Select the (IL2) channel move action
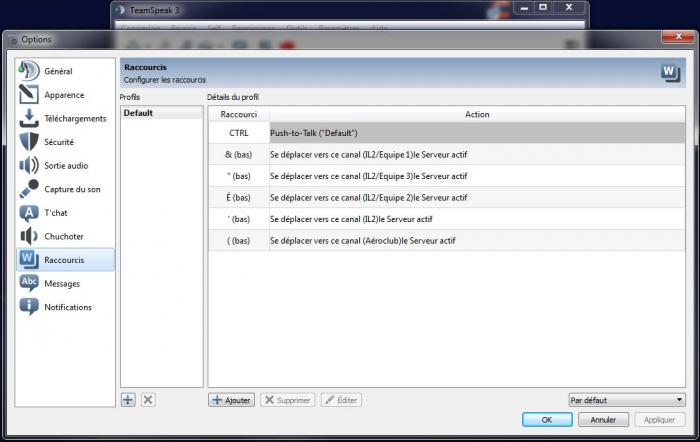The image size is (700, 442). 477,219
